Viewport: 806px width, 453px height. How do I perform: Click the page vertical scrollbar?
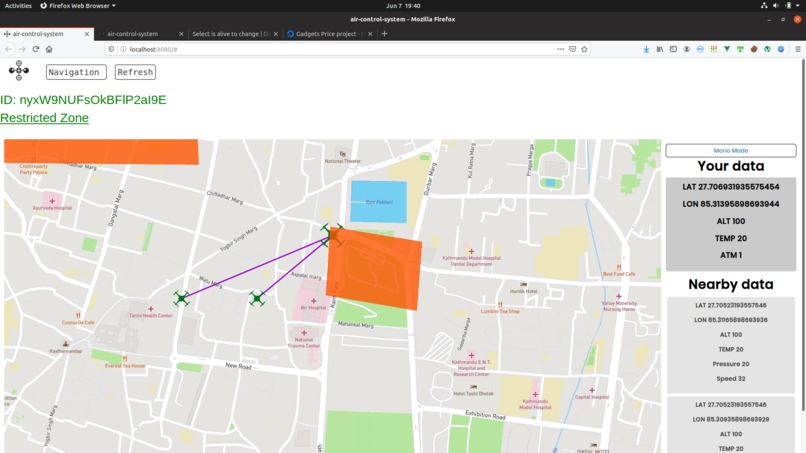(802, 237)
